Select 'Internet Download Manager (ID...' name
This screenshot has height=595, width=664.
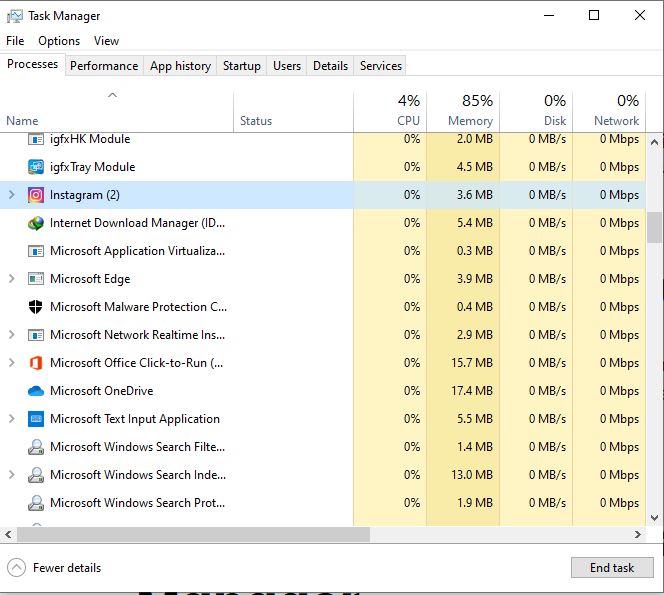click(x=137, y=223)
